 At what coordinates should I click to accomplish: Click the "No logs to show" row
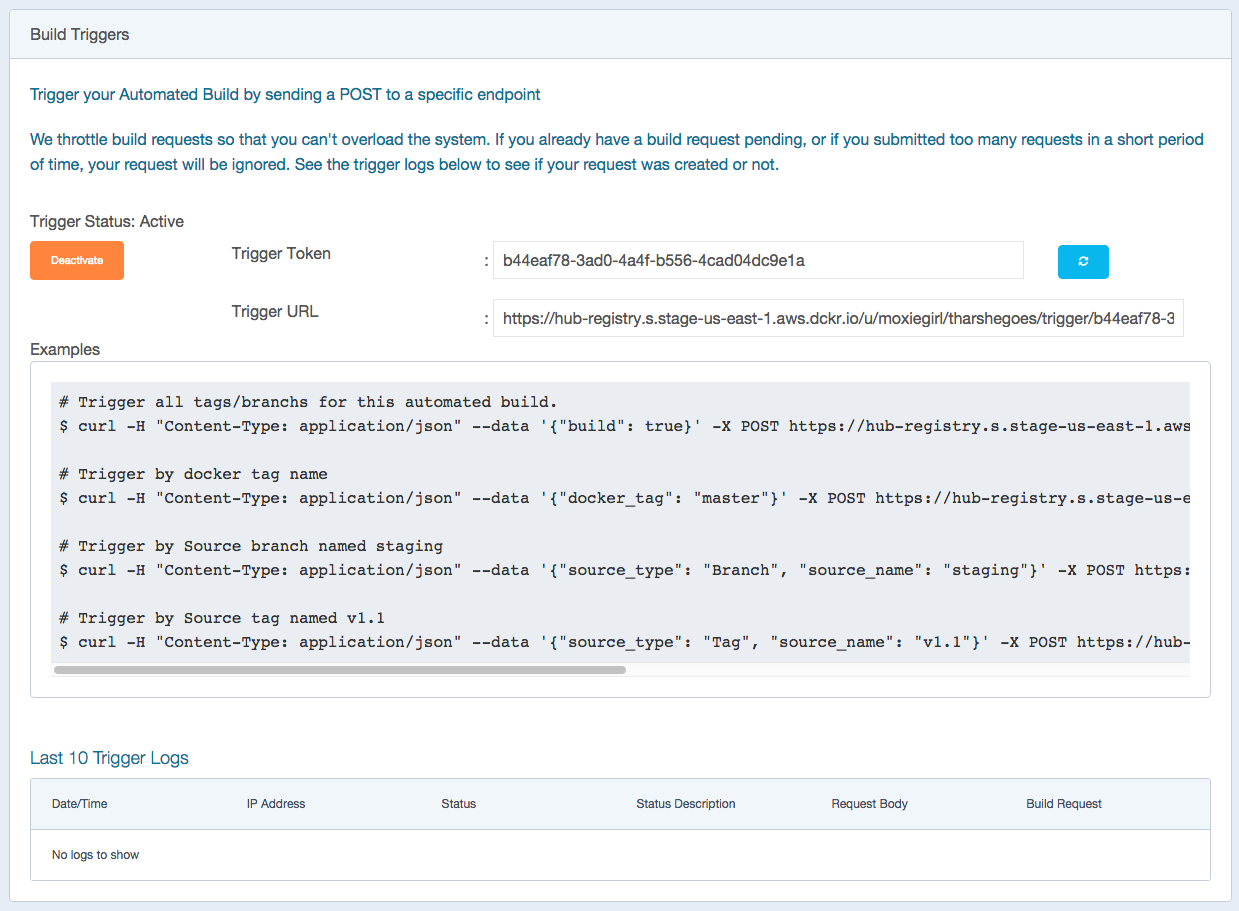tap(96, 855)
